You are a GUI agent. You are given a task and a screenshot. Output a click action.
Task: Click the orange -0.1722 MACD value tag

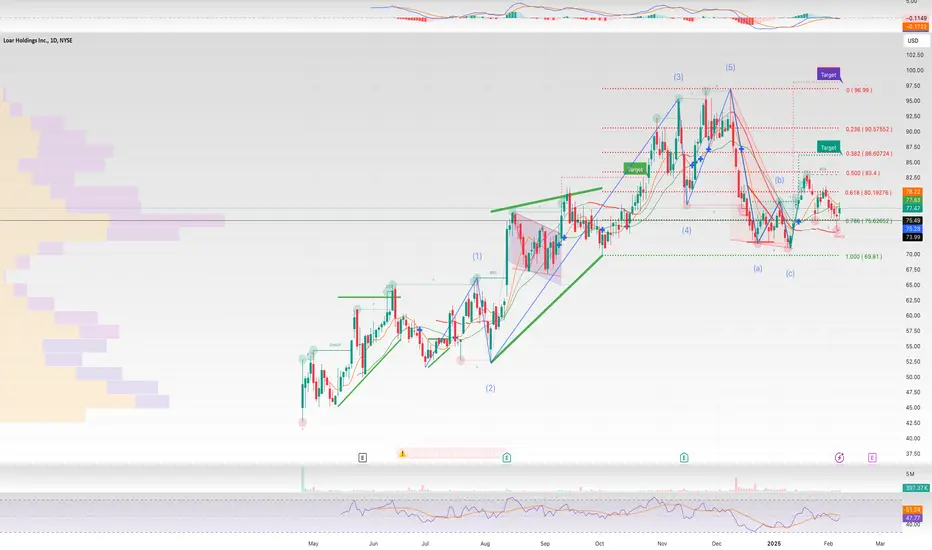click(x=915, y=27)
